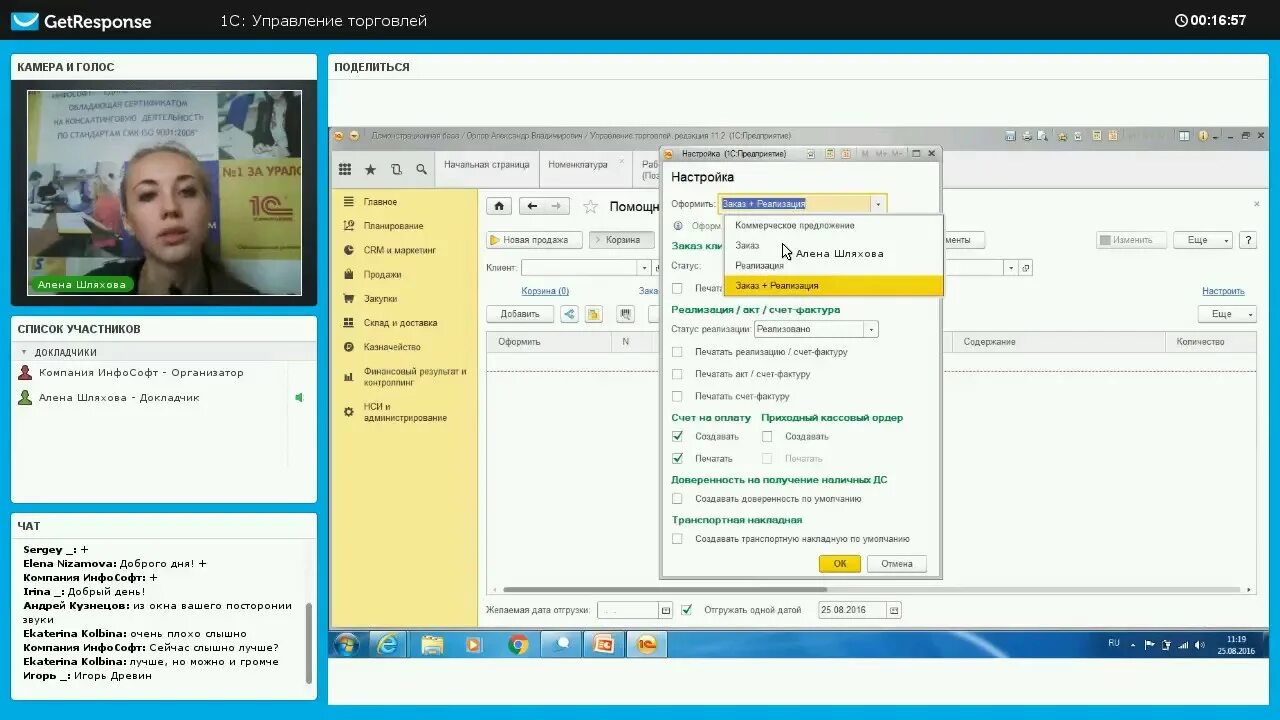Viewport: 1280px width, 720px height.
Task: Open Статус реализации dropdown
Action: coord(871,329)
